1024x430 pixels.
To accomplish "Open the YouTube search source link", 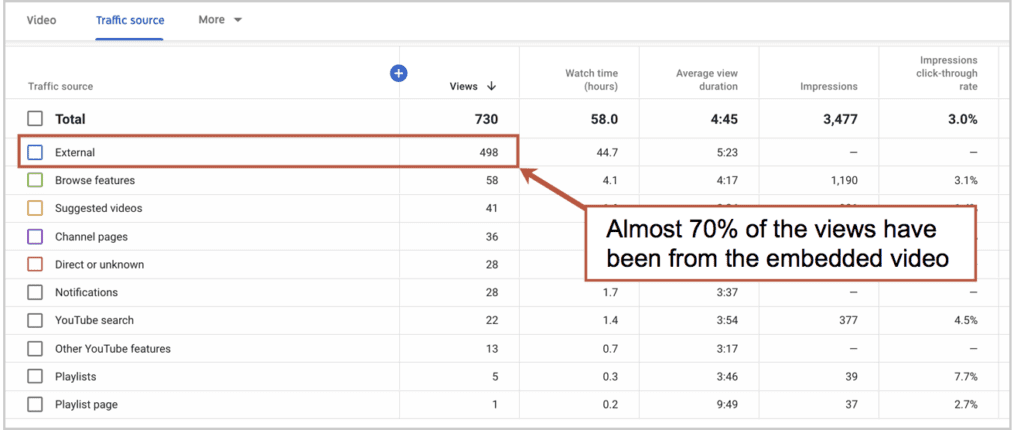I will tap(94, 320).
